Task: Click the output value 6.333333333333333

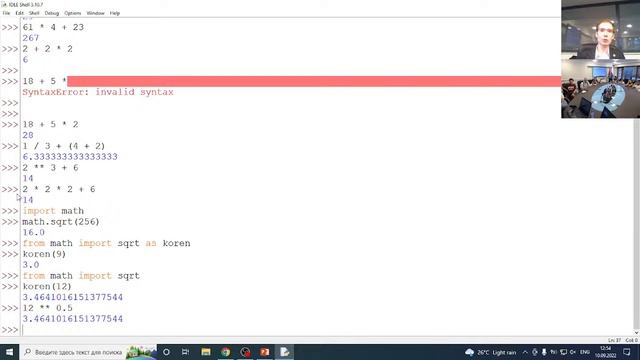Action: 70,157
